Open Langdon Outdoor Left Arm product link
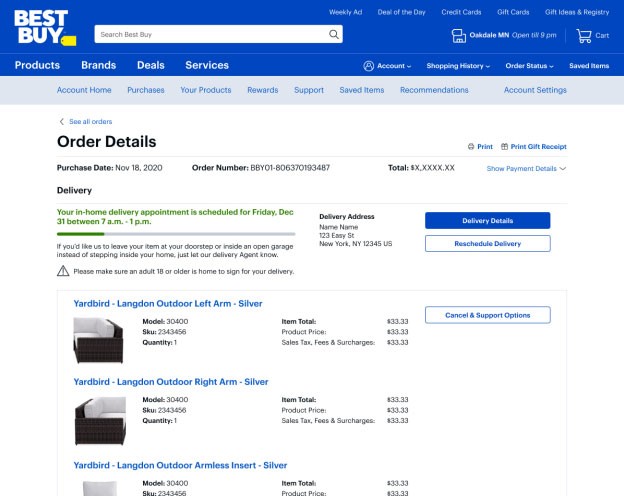Viewport: 624px width, 496px height. tap(168, 304)
